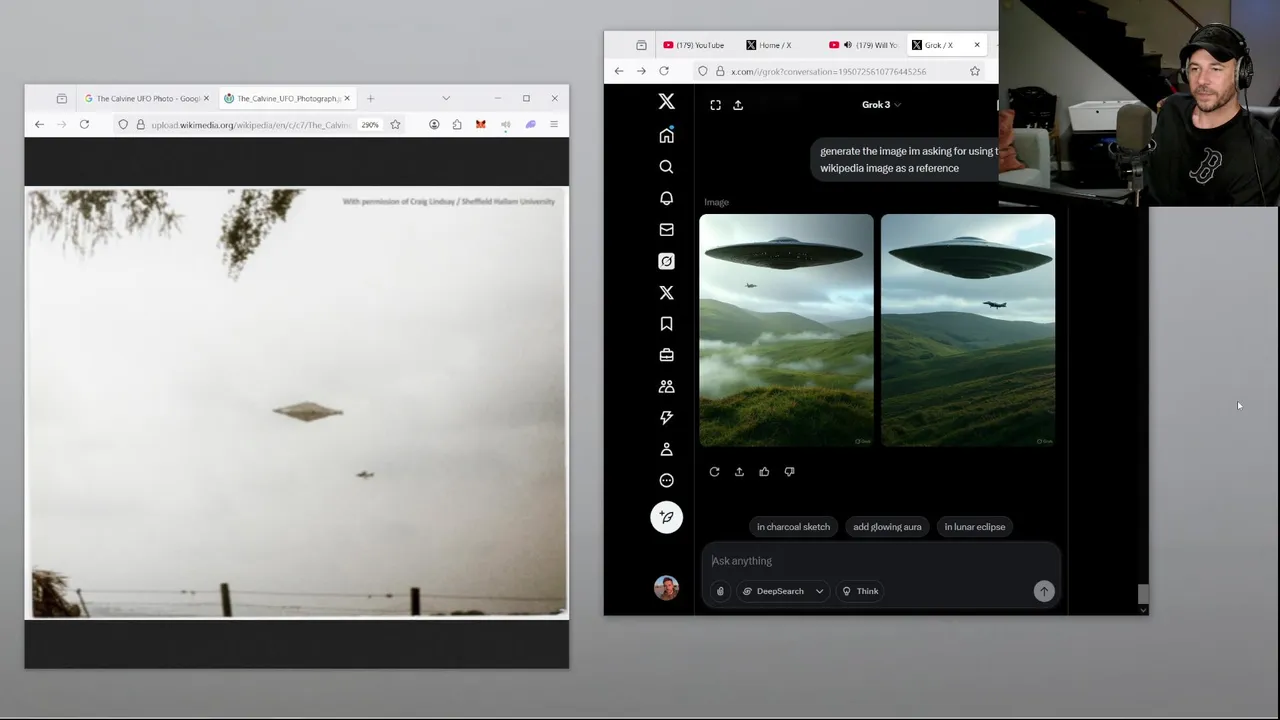This screenshot has height=720, width=1280.
Task: Open Grok icon in X sidebar
Action: tap(666, 261)
